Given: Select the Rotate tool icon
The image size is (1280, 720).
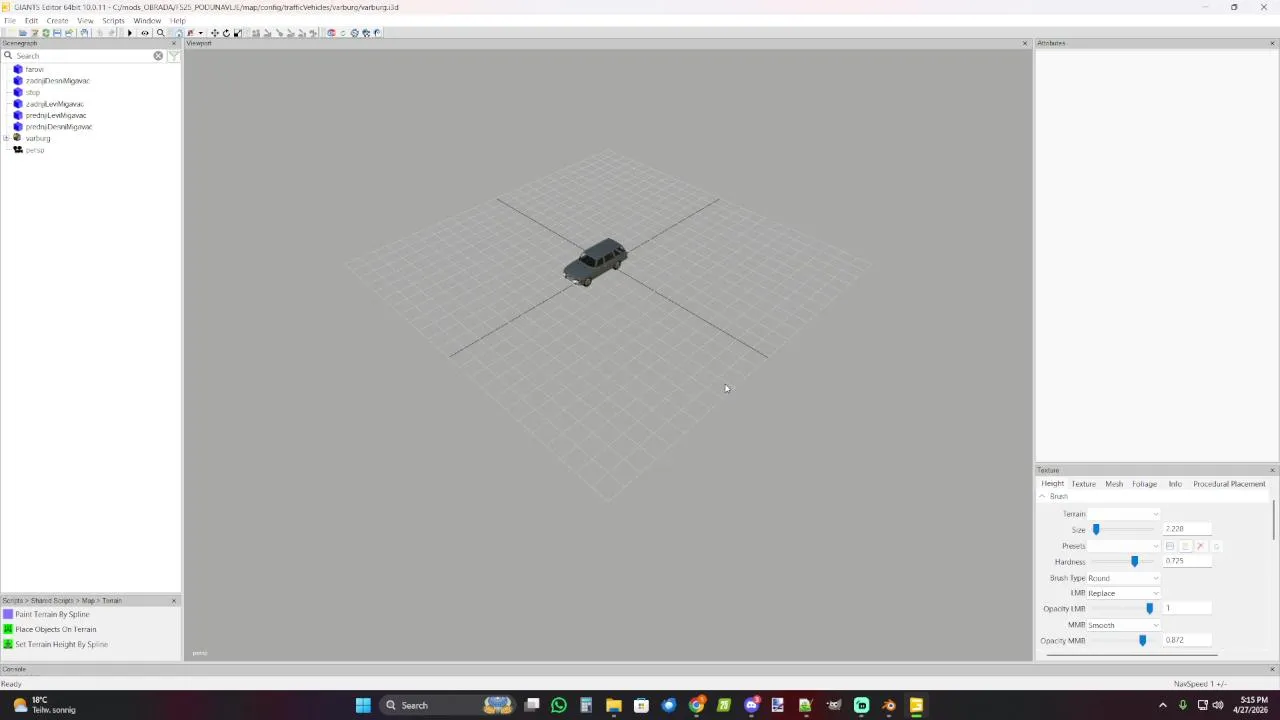Looking at the screenshot, I should click(x=226, y=33).
